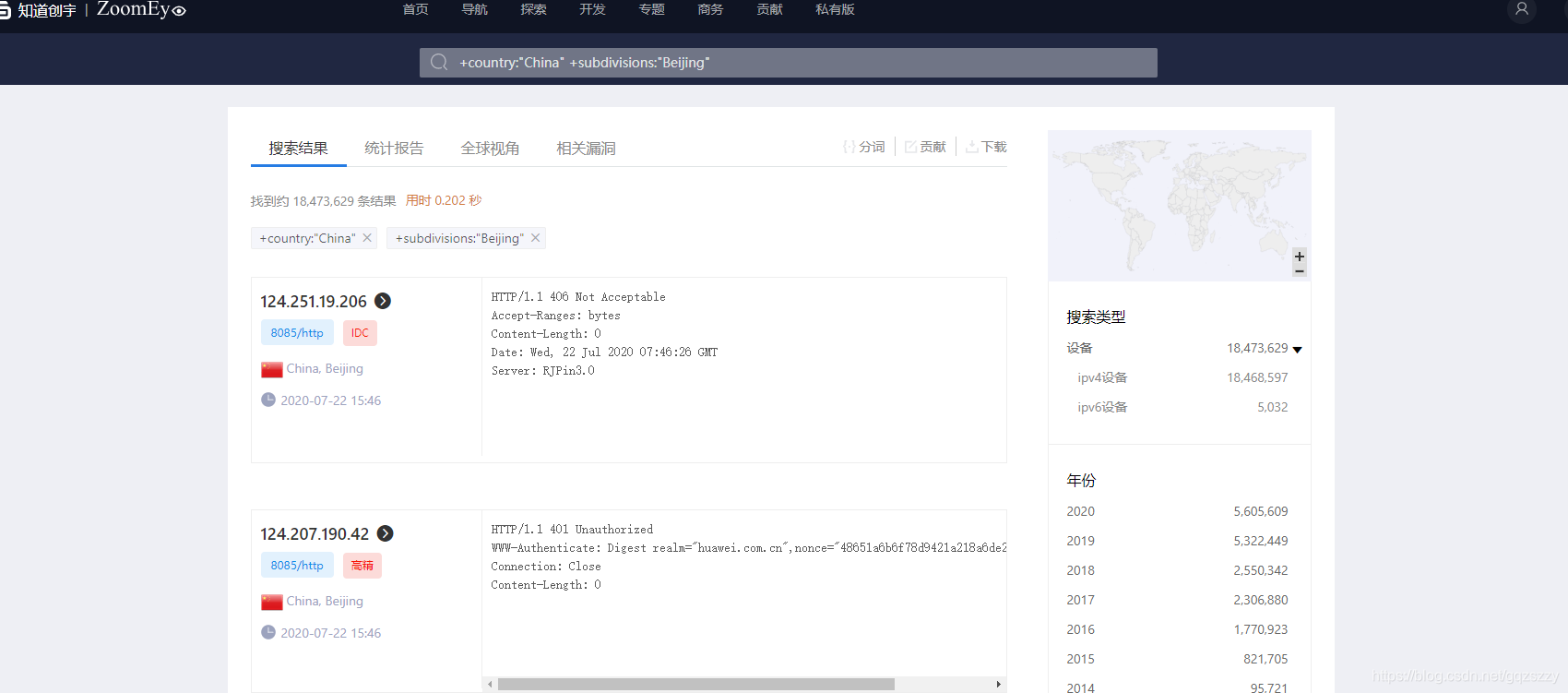Click China flag icon in second result
The image size is (1568, 693).
(x=271, y=602)
